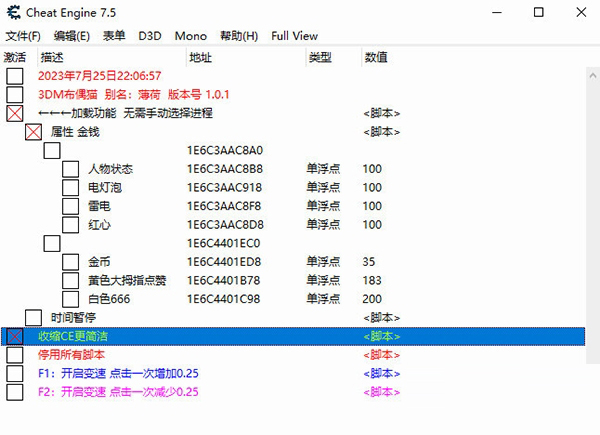Freeze the 电灯泡 value checkbox
600x435 pixels.
tap(70, 187)
